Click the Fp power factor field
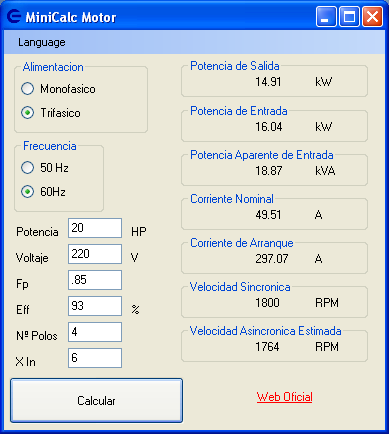Screen dimensions: 389x434 (95, 280)
